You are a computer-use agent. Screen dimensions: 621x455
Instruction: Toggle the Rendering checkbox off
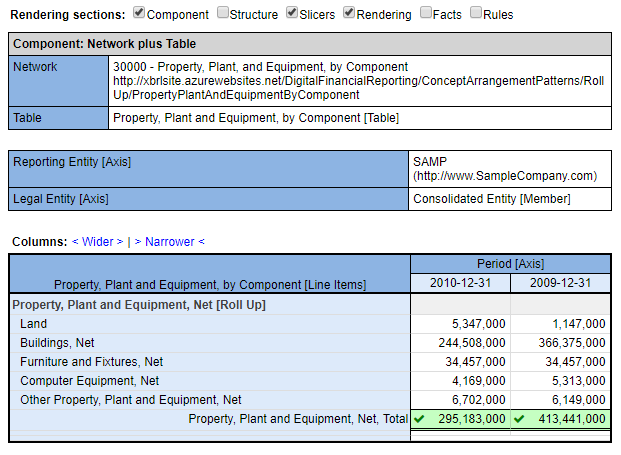[349, 14]
